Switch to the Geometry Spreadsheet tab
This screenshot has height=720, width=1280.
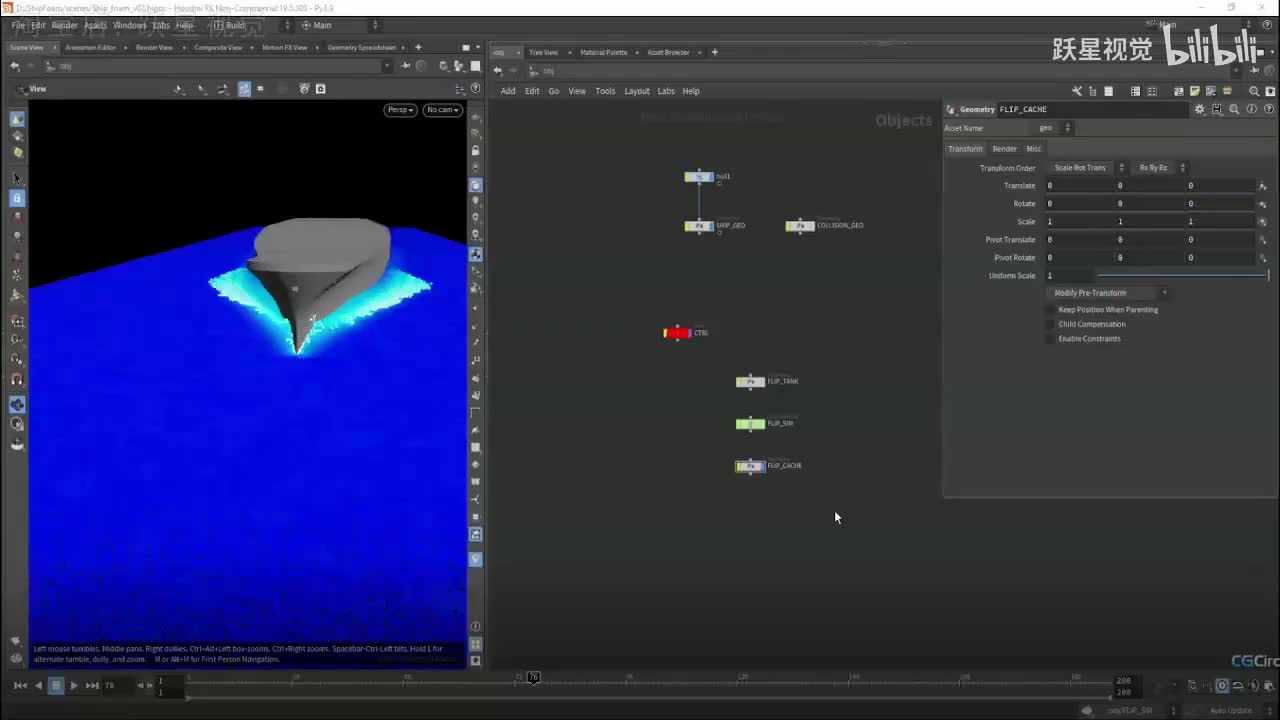click(x=362, y=47)
